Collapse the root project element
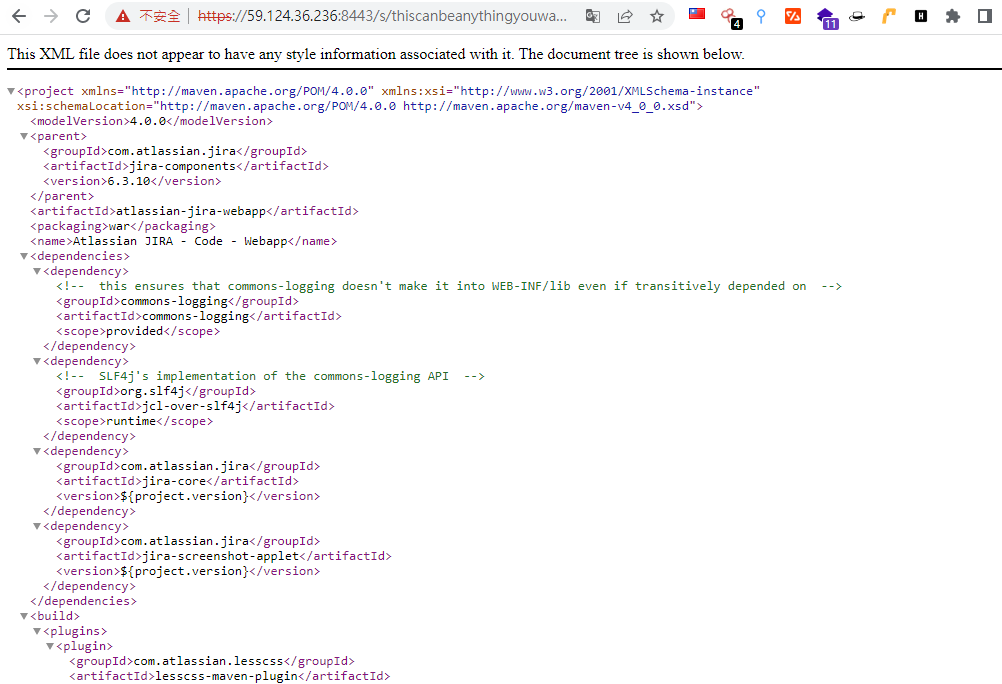Image resolution: width=1002 pixels, height=684 pixels. tap(11, 91)
